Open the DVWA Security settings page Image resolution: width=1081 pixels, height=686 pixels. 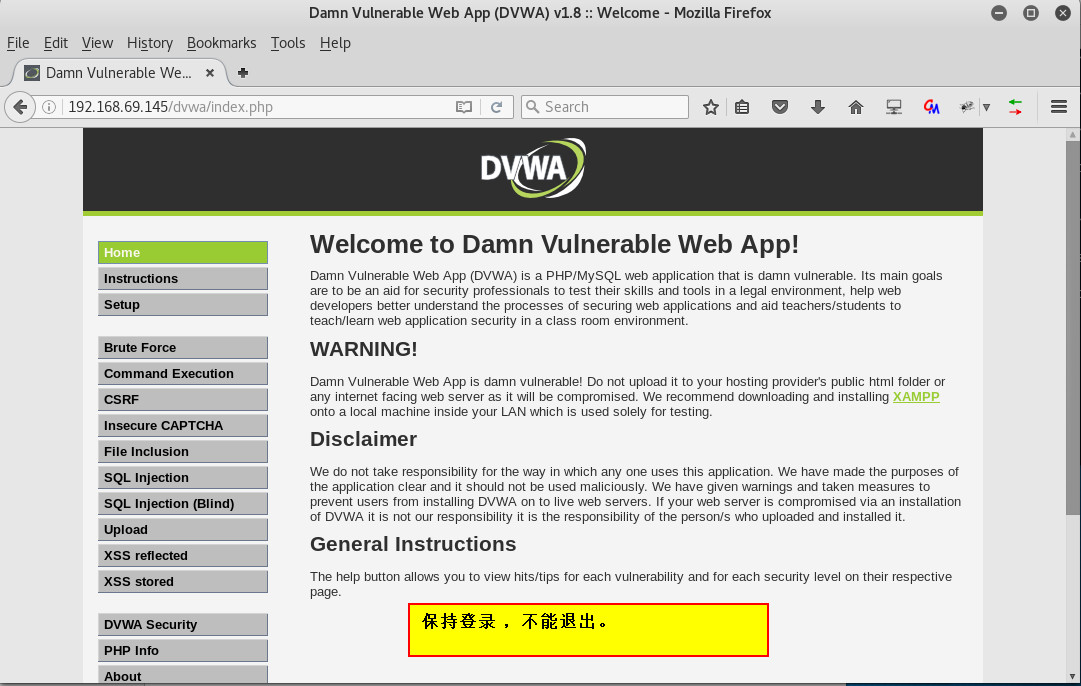(183, 625)
